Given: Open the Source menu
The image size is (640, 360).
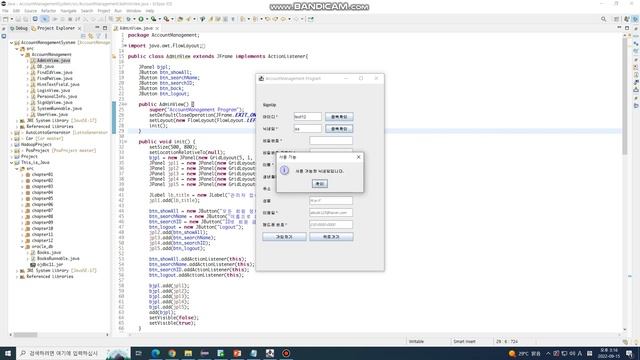Looking at the screenshot, I should pos(30,11).
